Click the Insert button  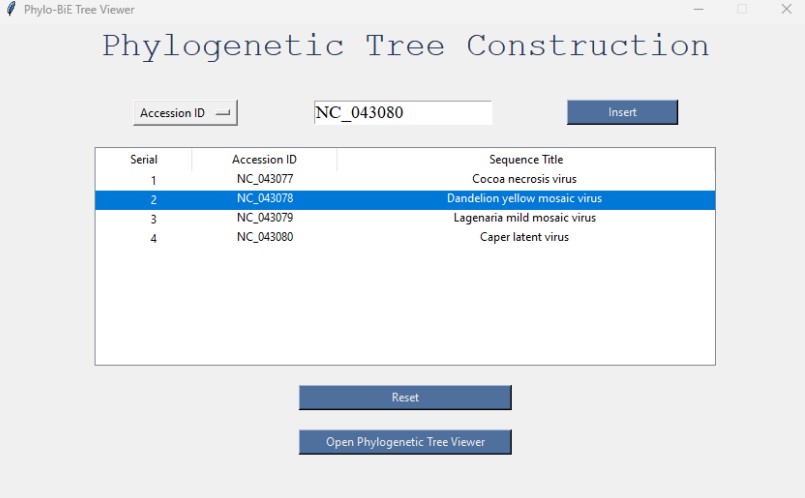tap(622, 112)
